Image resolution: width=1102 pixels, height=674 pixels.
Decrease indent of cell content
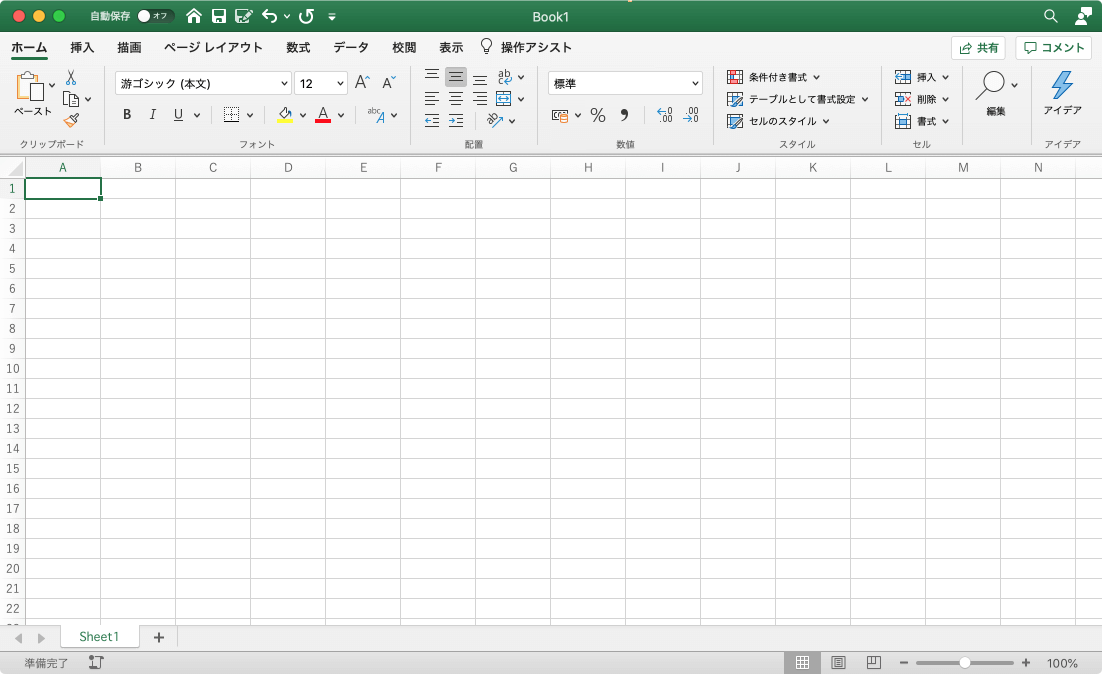(432, 121)
